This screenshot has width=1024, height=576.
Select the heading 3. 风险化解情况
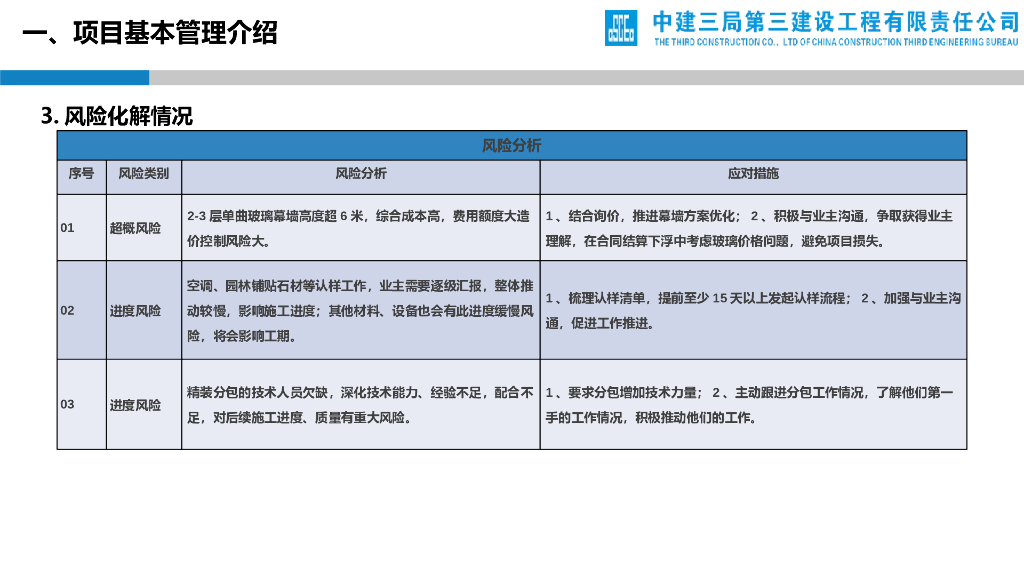(x=117, y=116)
